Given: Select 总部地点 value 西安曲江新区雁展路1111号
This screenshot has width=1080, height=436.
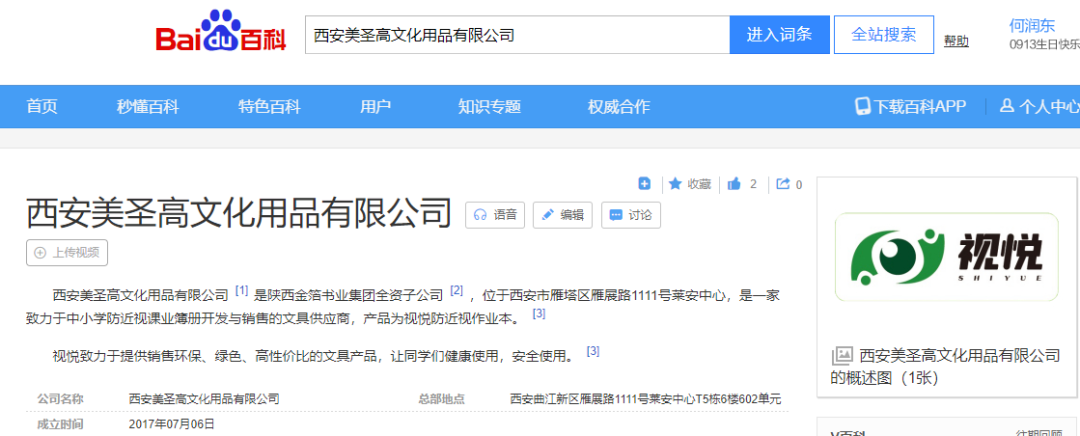Looking at the screenshot, I should pyautogui.click(x=645, y=399).
